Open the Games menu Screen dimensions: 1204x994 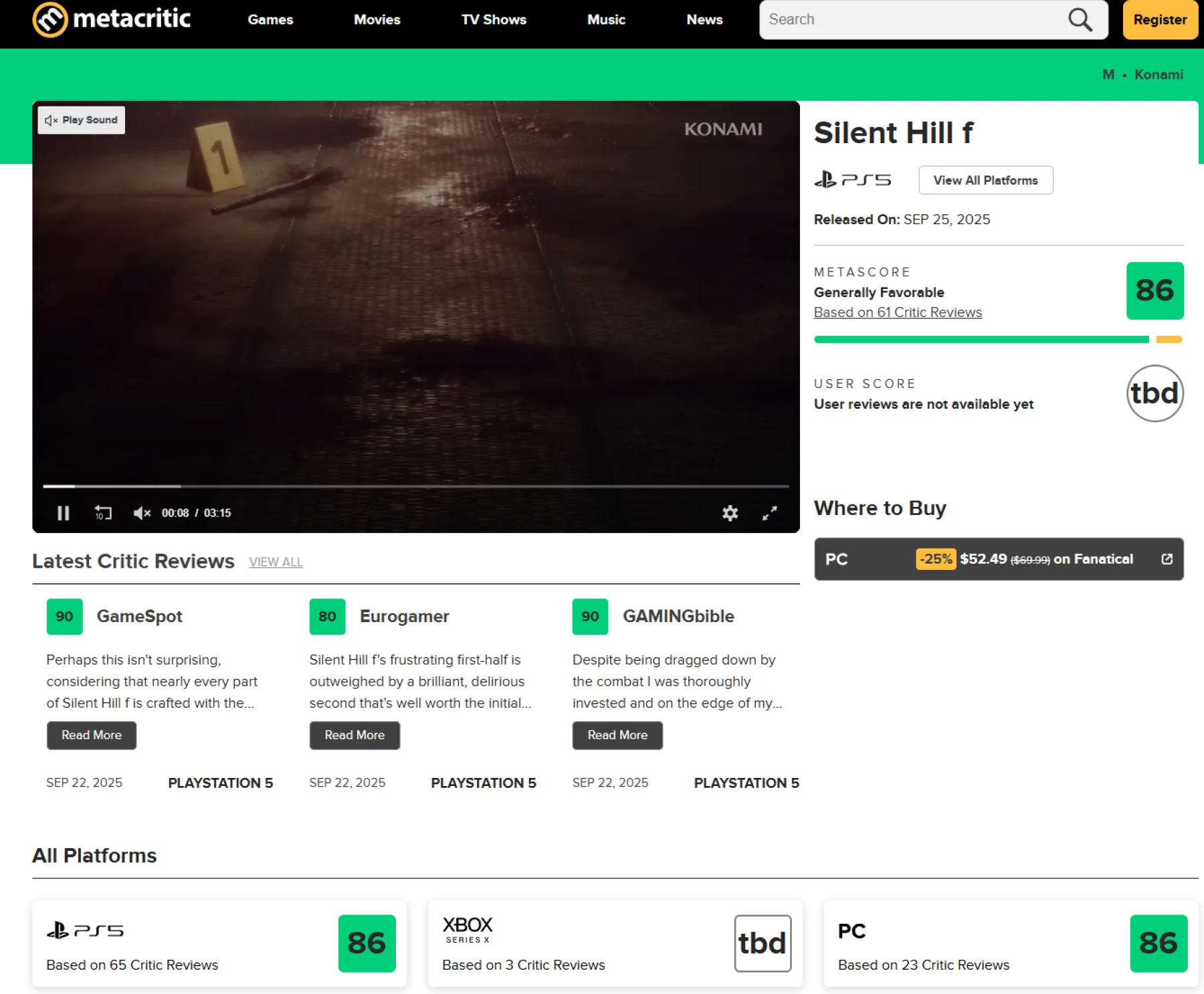[x=270, y=20]
